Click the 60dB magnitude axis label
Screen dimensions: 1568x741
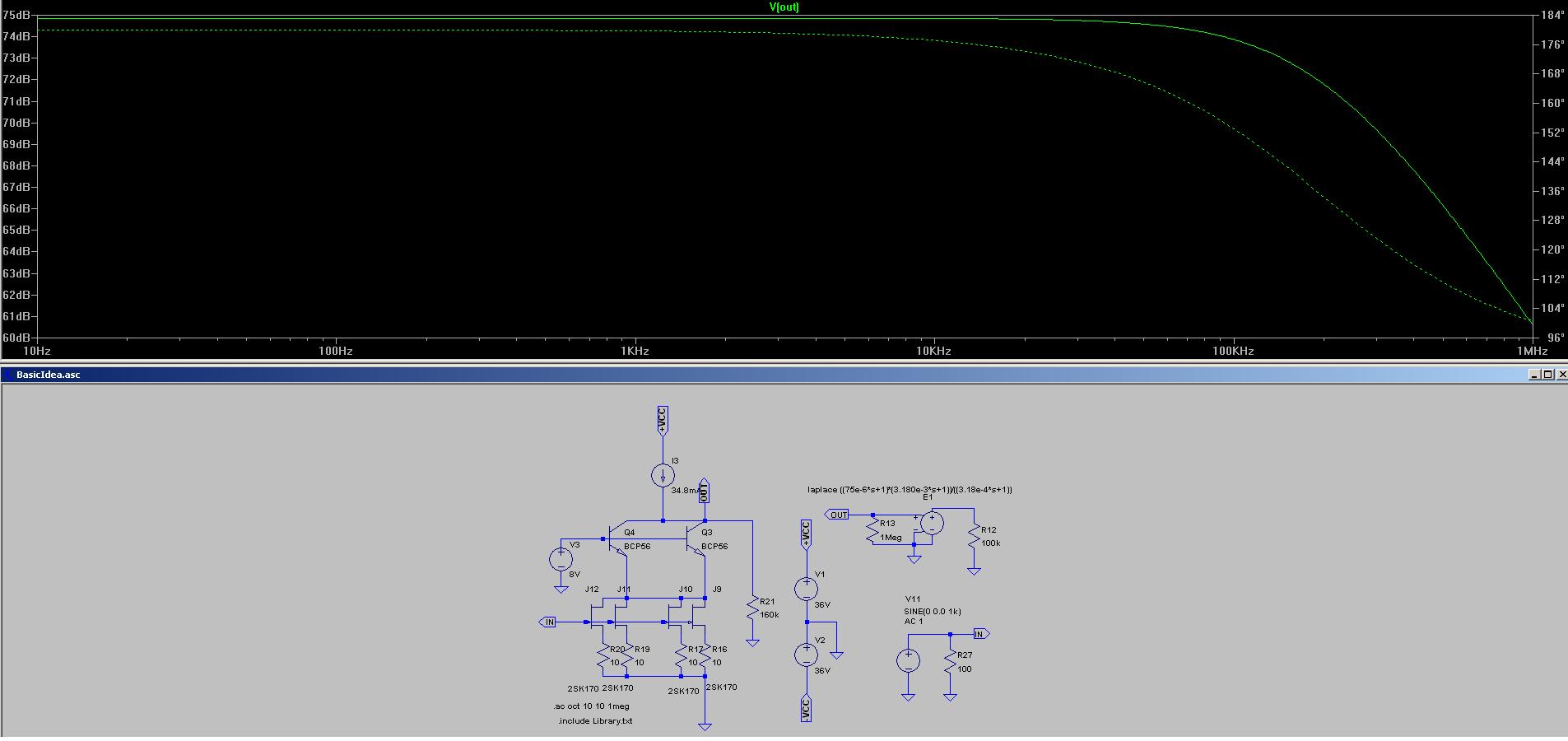pos(16,338)
